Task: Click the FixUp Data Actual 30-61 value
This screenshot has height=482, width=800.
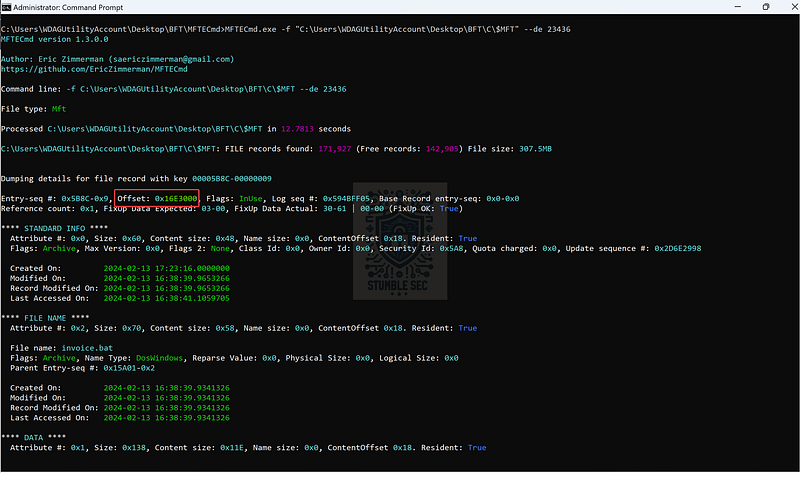Action: pyautogui.click(x=334, y=209)
